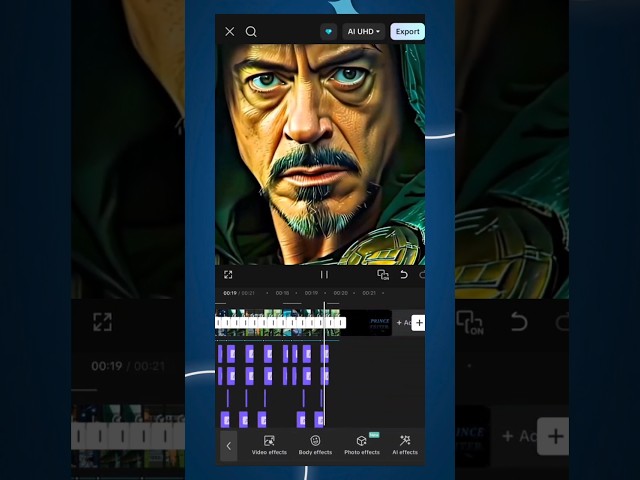The height and width of the screenshot is (480, 640).
Task: Select the main video track strip
Action: [278, 323]
